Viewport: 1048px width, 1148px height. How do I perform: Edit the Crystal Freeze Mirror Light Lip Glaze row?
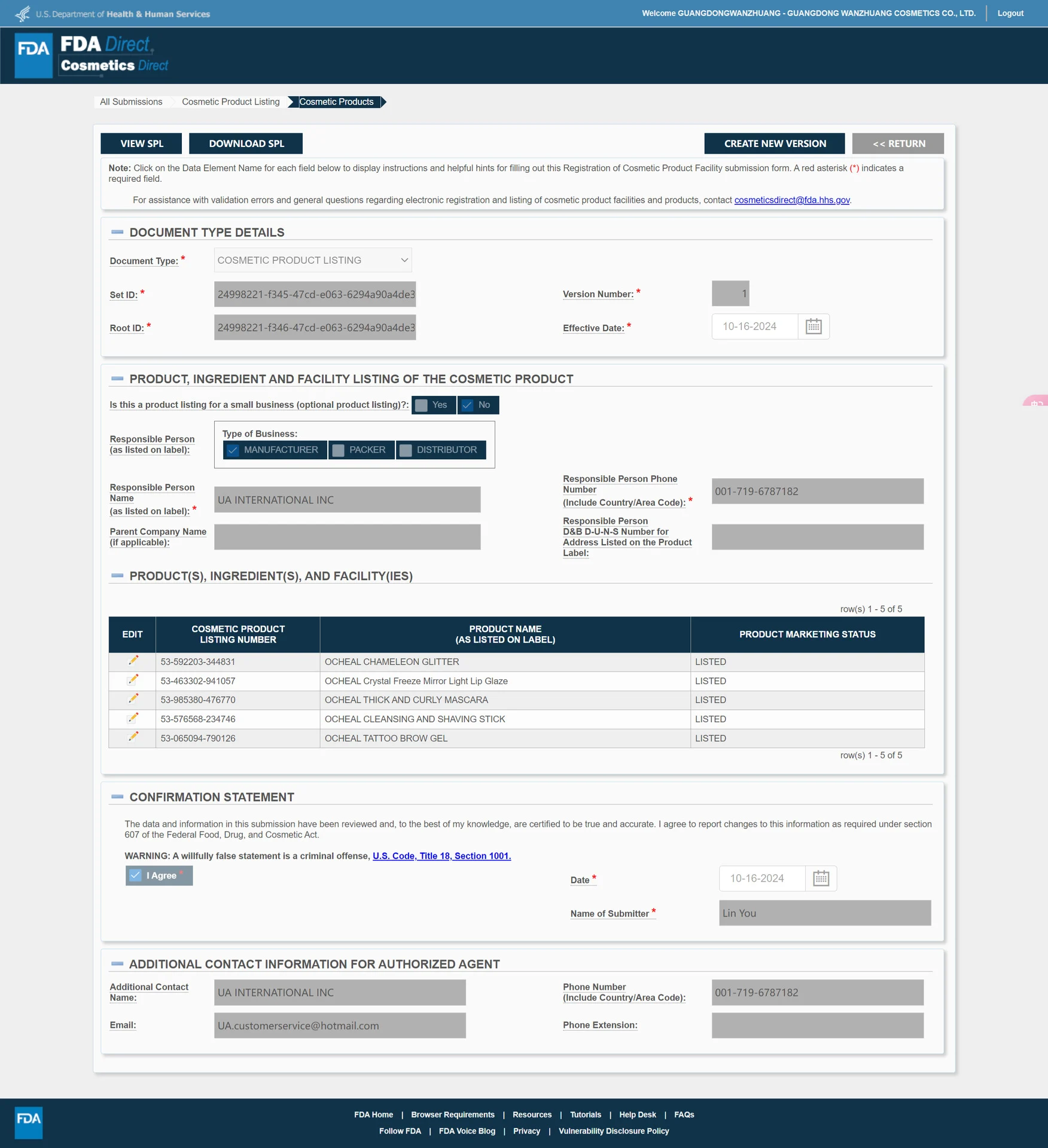pyautogui.click(x=133, y=680)
